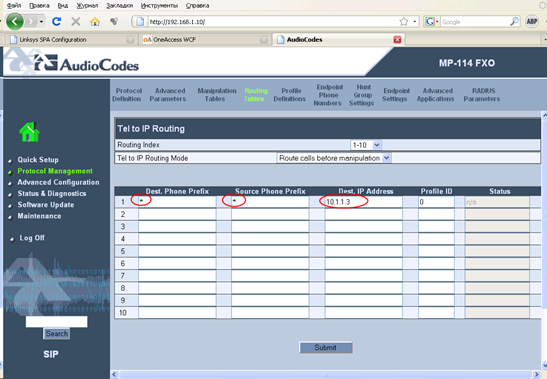This screenshot has height=379, width=547.
Task: Open the Google search engine selector
Action: point(431,22)
